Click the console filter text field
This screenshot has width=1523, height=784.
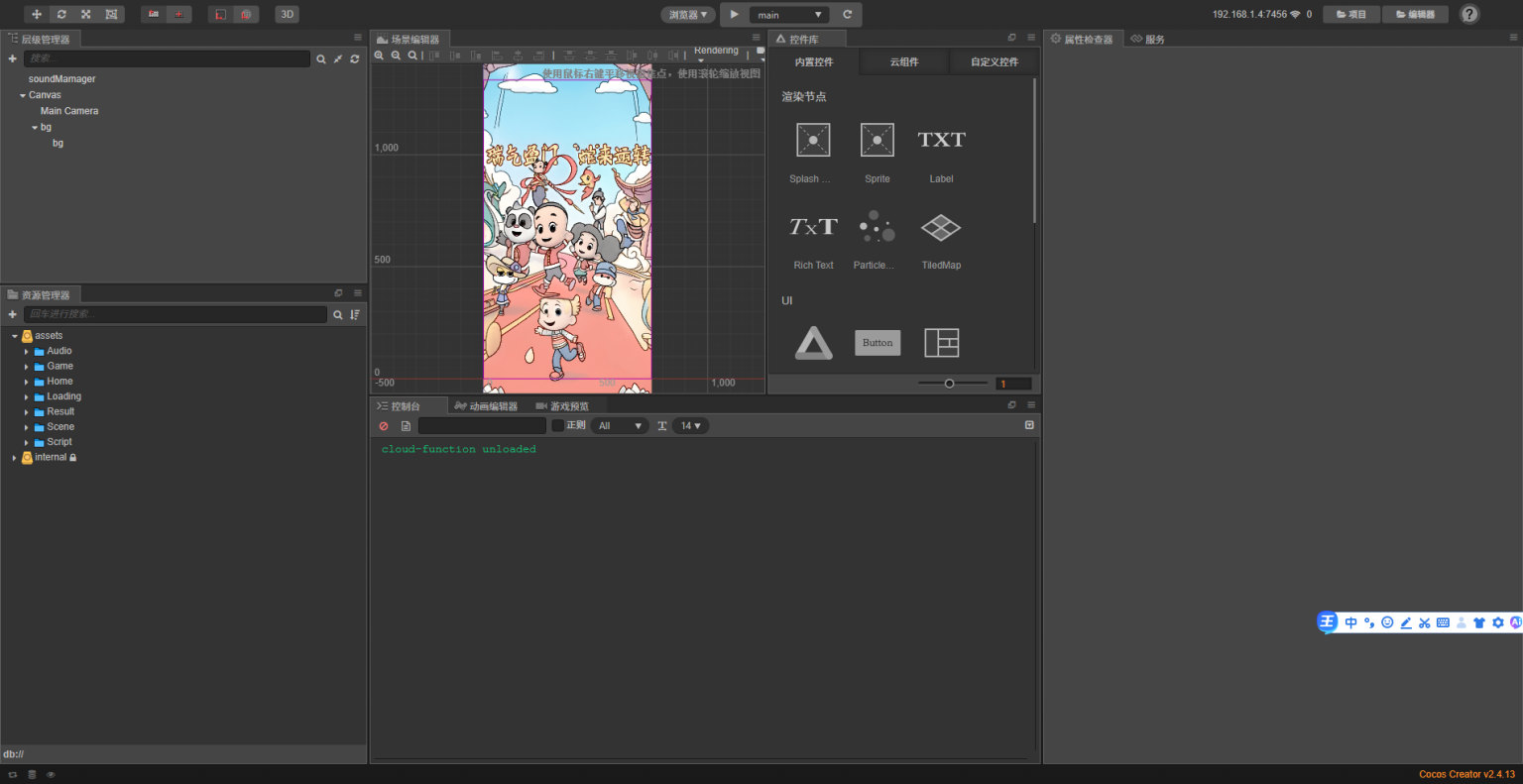482,426
